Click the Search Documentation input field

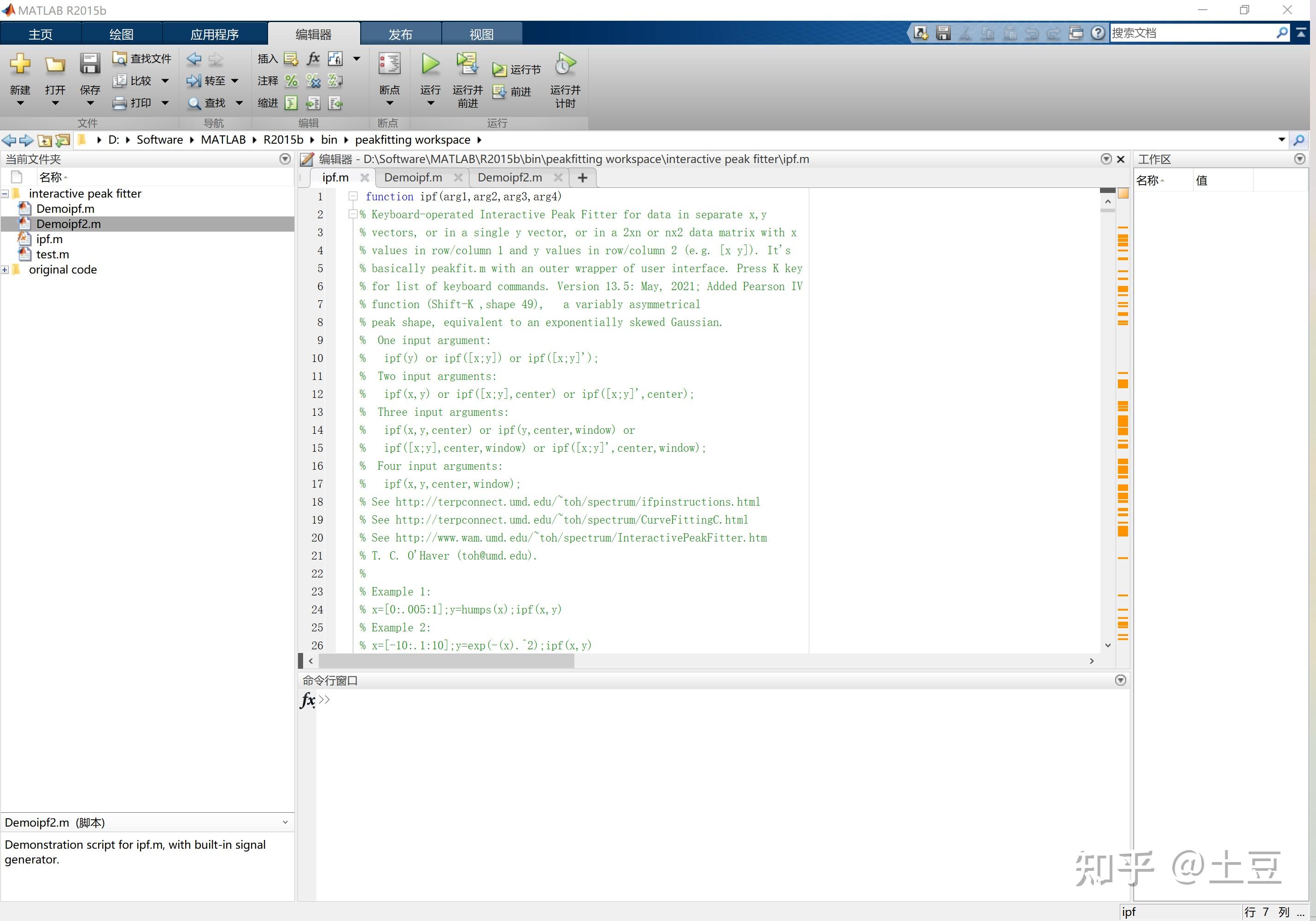click(x=1192, y=33)
